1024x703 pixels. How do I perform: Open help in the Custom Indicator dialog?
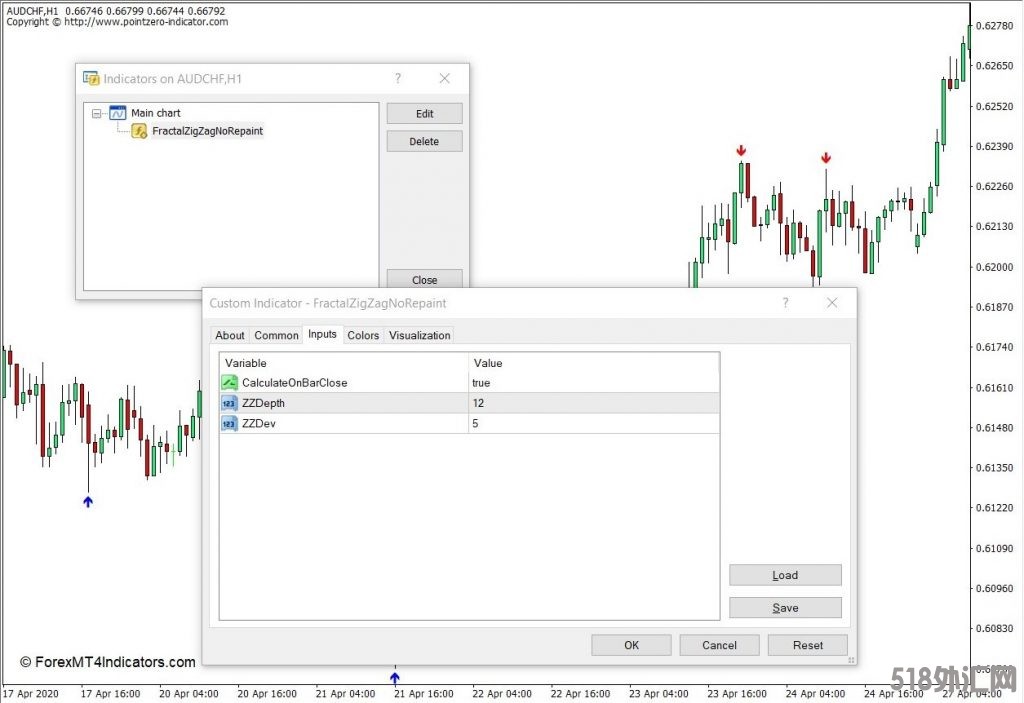pos(785,302)
